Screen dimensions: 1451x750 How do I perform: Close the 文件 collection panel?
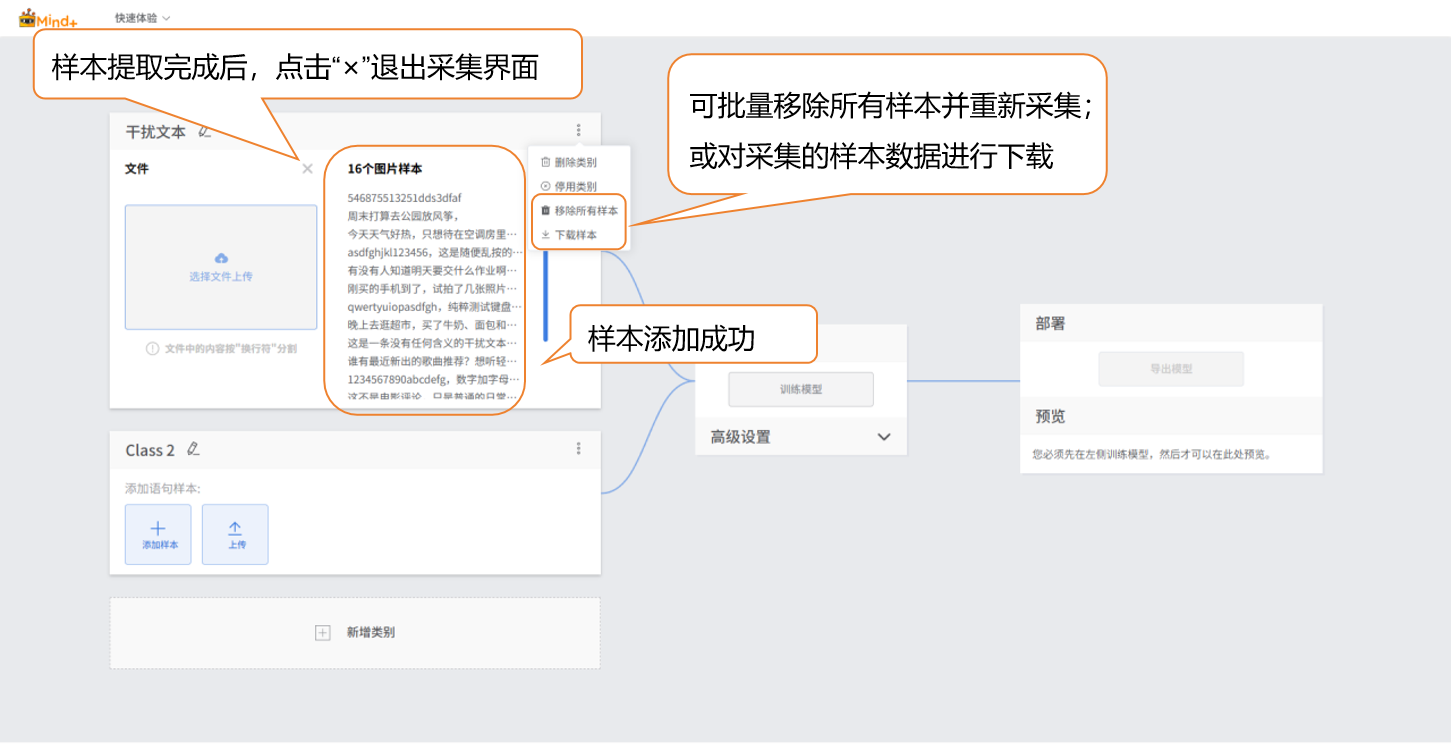click(x=307, y=169)
